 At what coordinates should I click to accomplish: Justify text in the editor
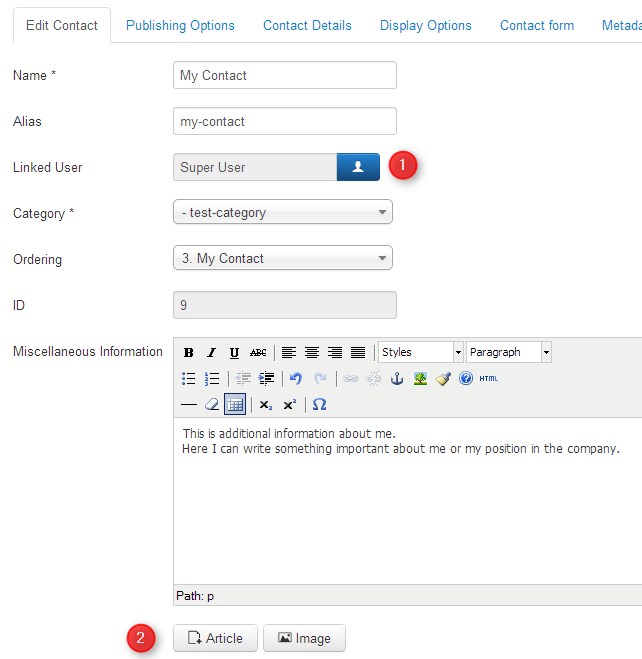coord(358,352)
